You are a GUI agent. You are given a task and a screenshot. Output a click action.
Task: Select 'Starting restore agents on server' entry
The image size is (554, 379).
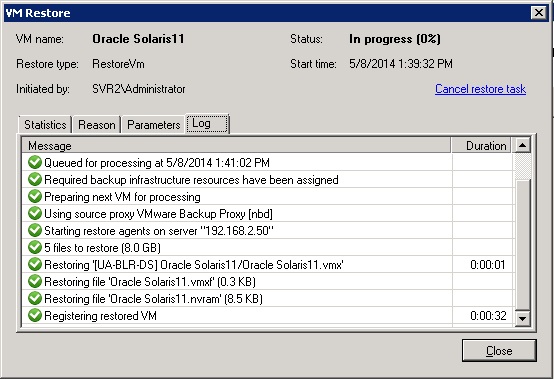[x=267, y=230]
